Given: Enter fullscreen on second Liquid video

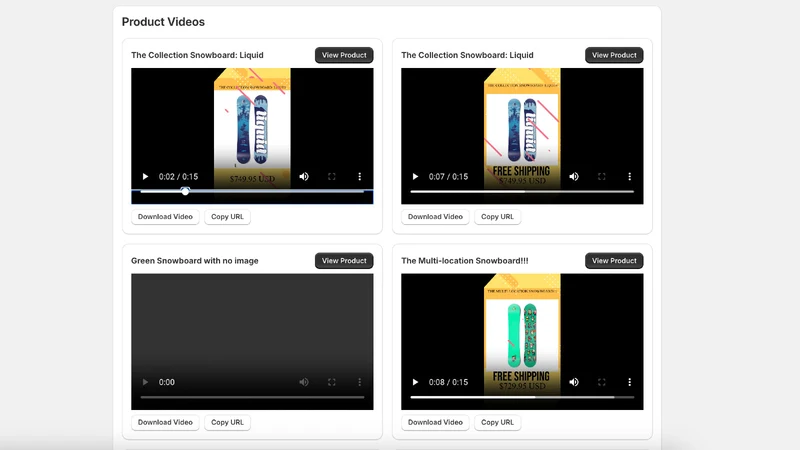Looking at the screenshot, I should click(602, 177).
